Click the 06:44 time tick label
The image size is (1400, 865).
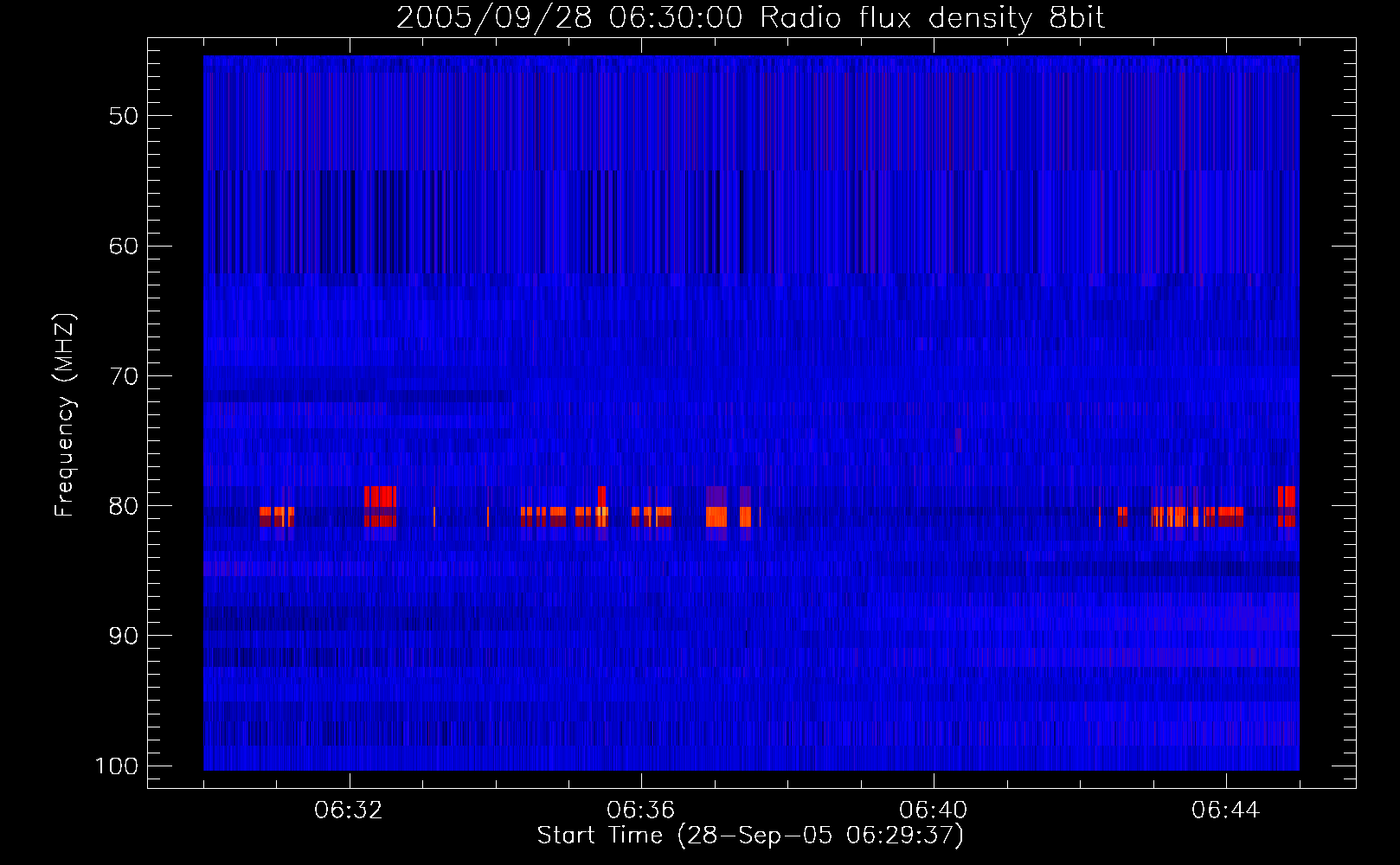[x=1225, y=811]
